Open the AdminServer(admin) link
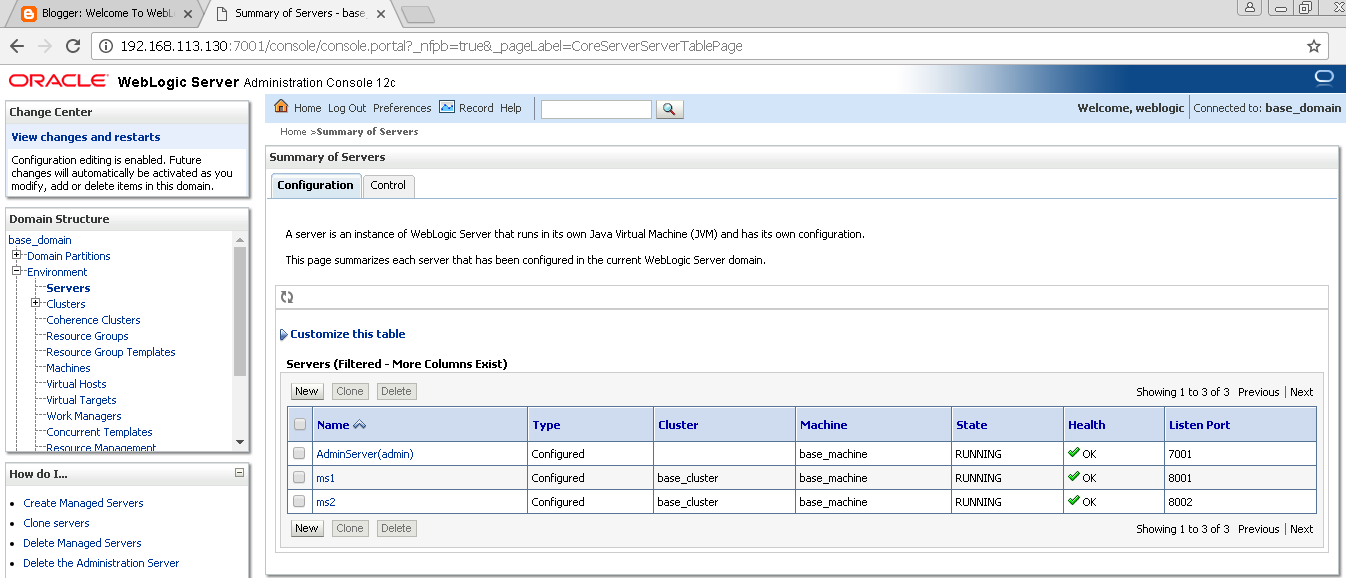 365,454
